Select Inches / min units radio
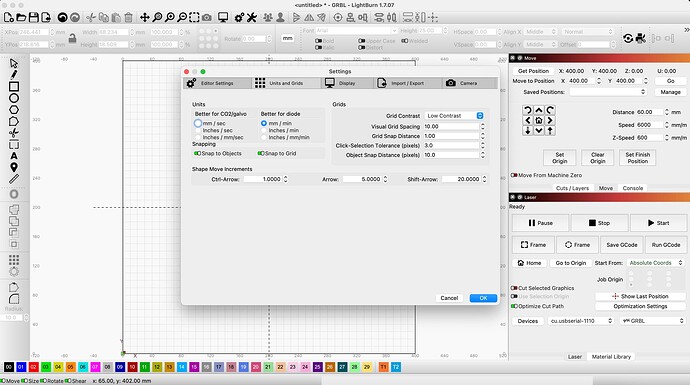Screen dimensions: 690x385 coord(264,130)
